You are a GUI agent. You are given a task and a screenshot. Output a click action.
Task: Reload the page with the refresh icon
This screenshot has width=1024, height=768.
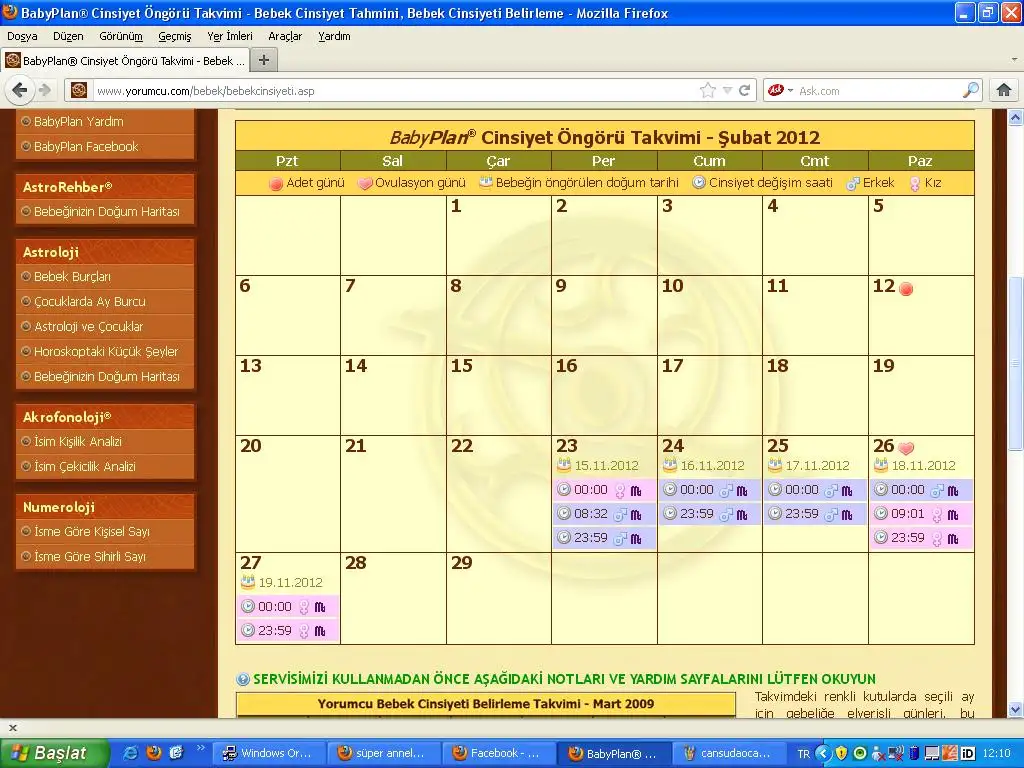(x=744, y=90)
